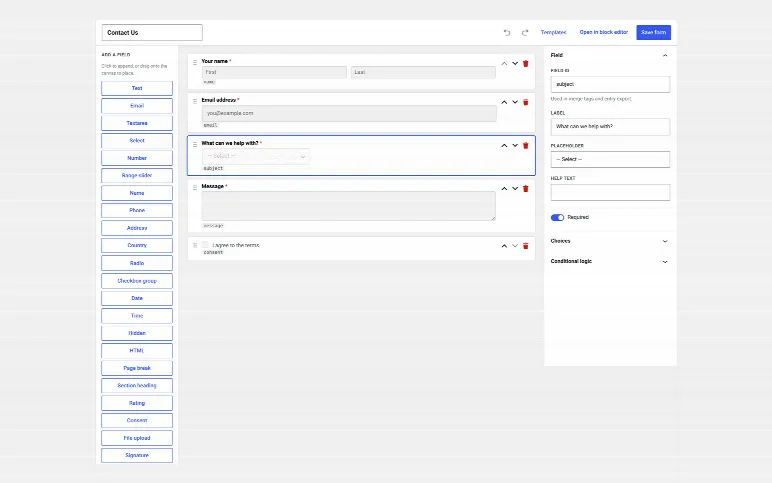Viewport: 772px width, 483px height.
Task: Add a Date field
Action: click(x=137, y=298)
